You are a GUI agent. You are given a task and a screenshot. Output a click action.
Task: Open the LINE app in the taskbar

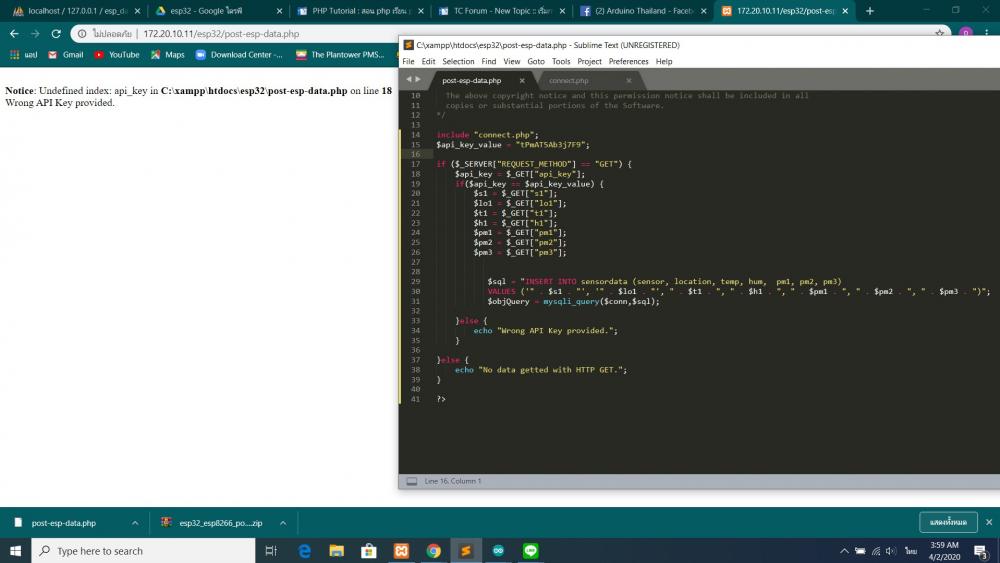530,551
